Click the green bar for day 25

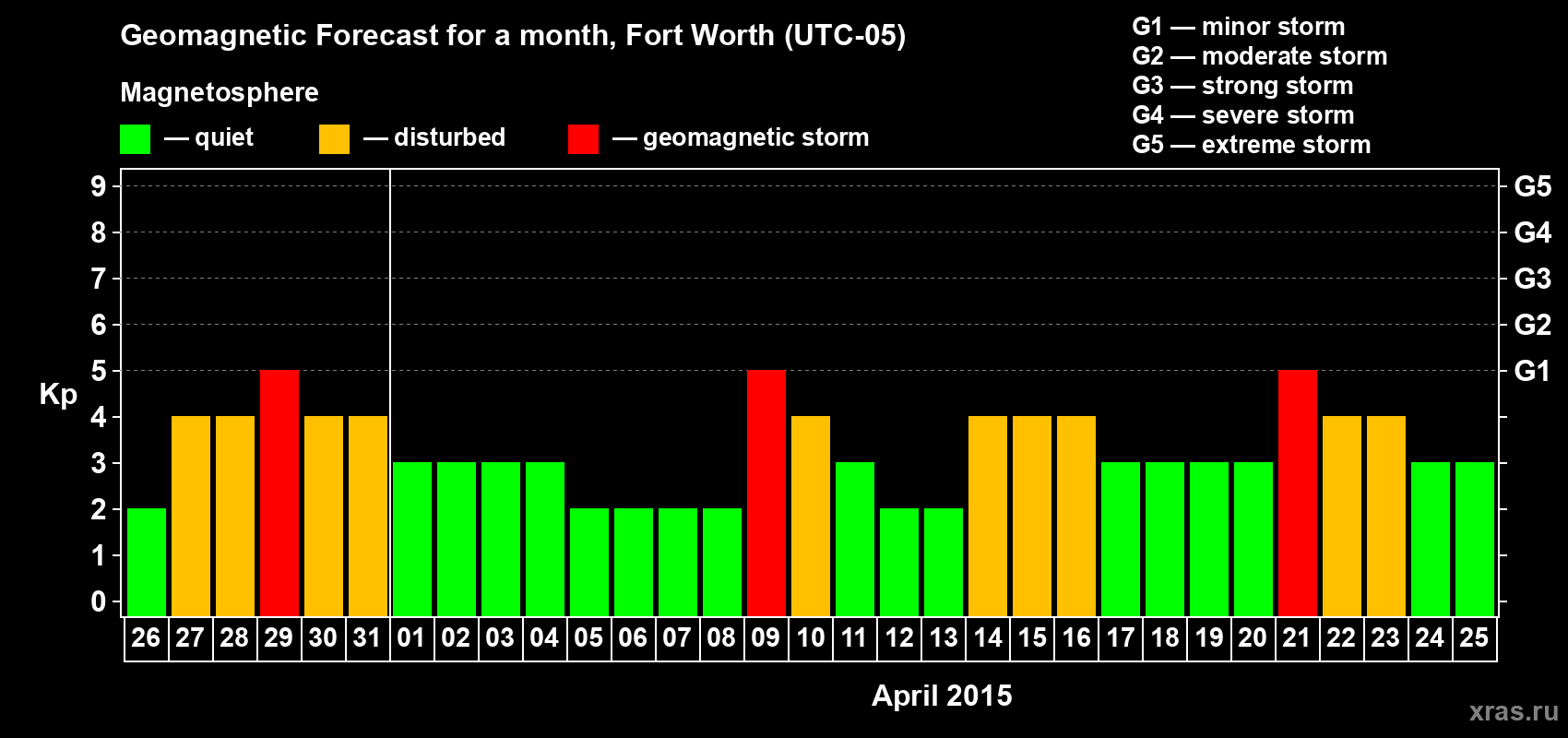click(1475, 539)
